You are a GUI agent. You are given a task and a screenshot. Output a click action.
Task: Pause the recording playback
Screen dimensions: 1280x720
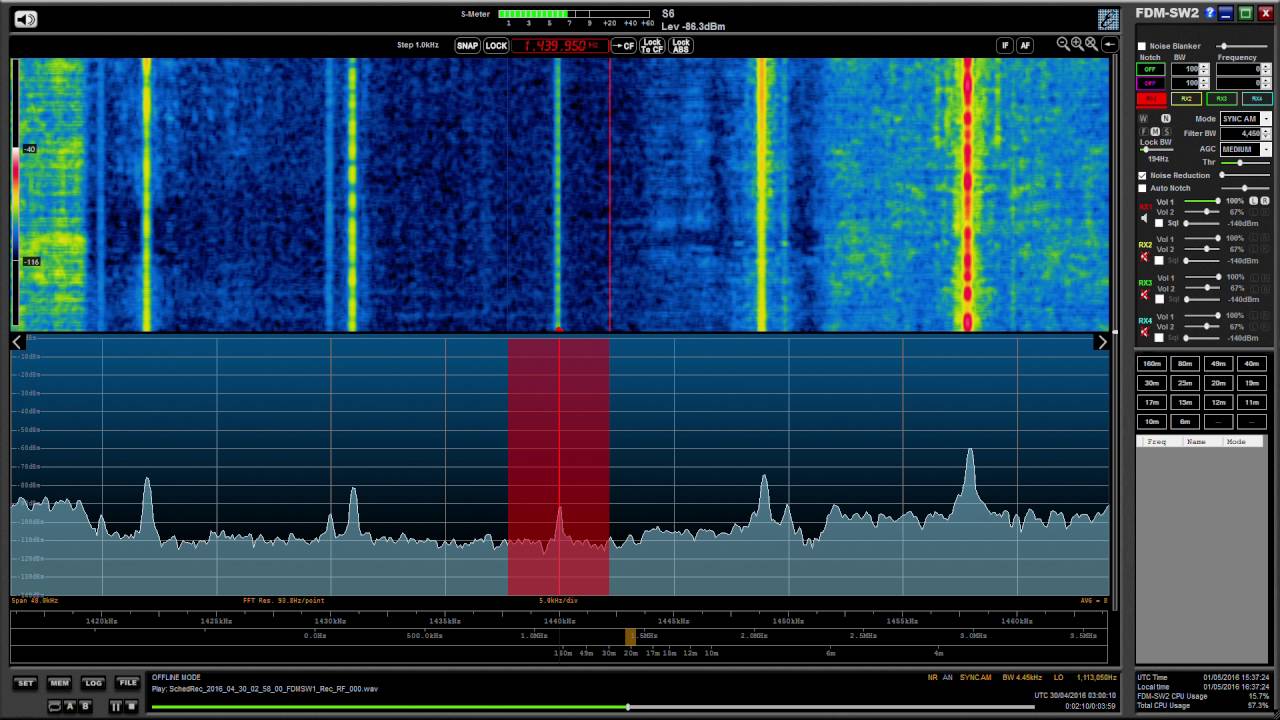[116, 706]
